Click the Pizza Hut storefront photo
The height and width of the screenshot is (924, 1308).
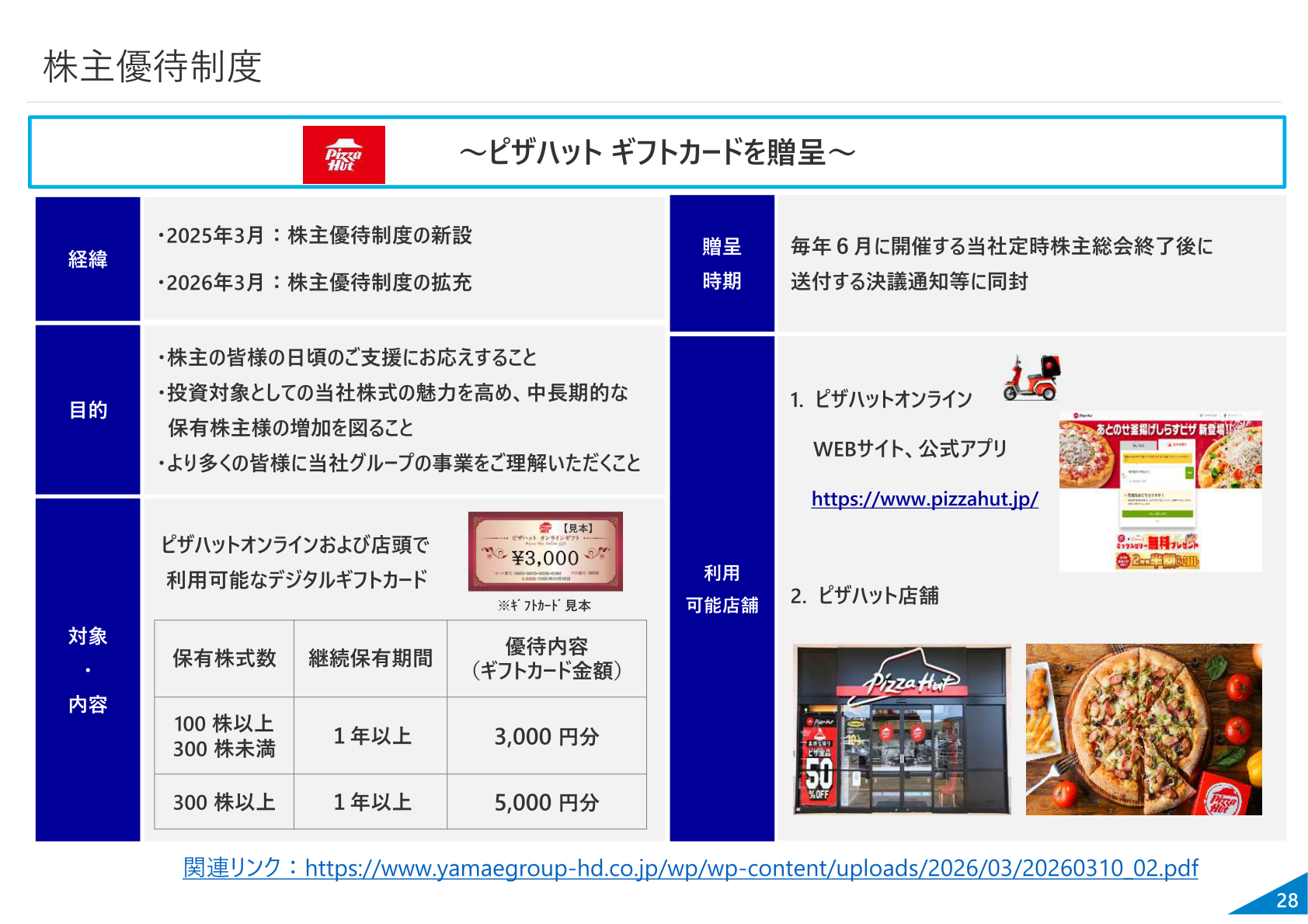click(902, 729)
